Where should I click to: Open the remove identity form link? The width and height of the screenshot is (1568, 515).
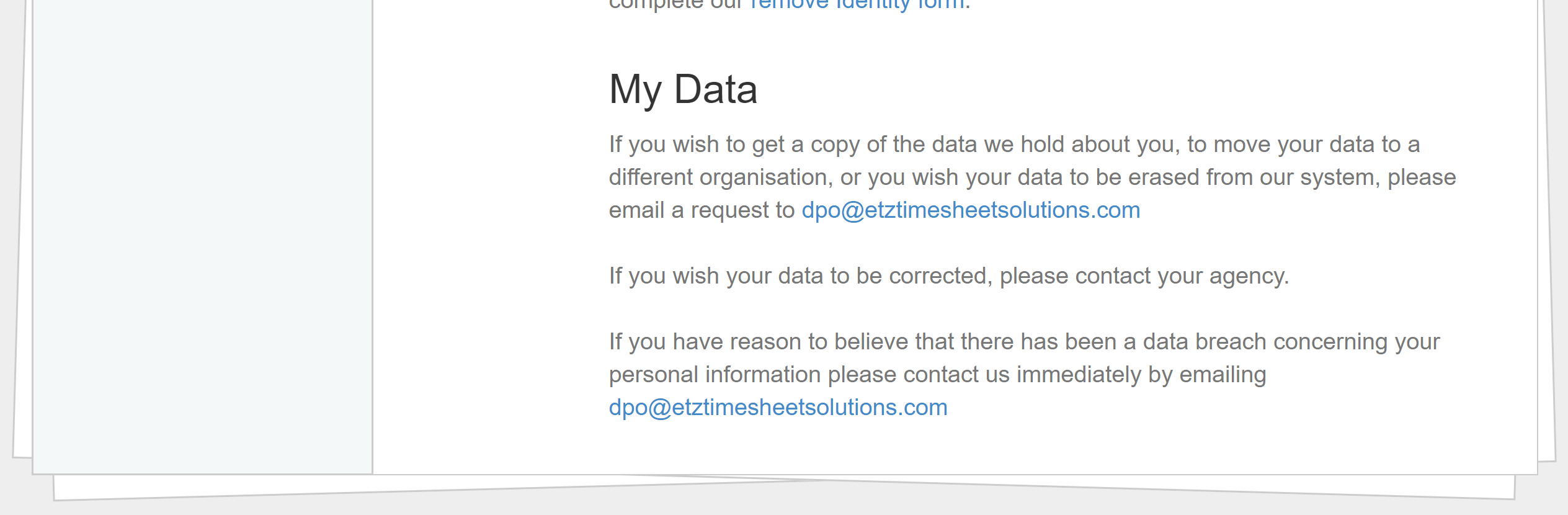857,5
